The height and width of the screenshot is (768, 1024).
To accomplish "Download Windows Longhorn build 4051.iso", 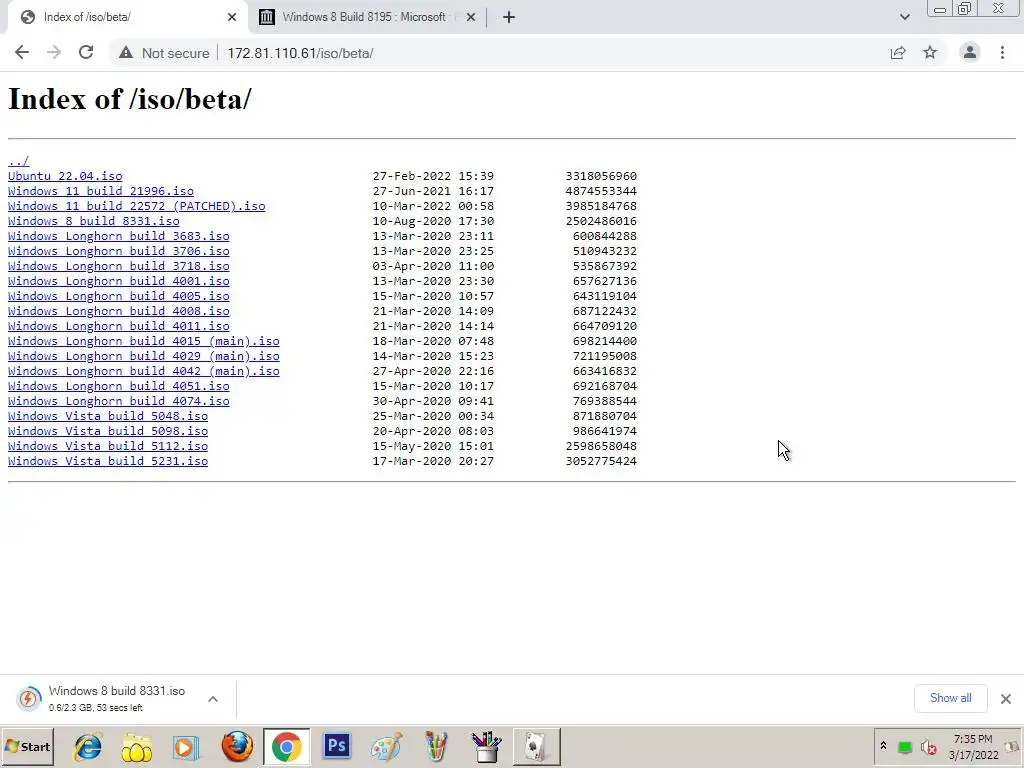I will tap(118, 387).
